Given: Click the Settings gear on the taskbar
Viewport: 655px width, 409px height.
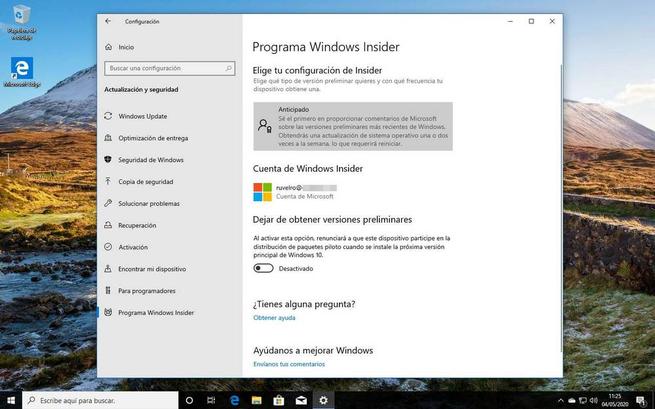Looking at the screenshot, I should tap(323, 400).
